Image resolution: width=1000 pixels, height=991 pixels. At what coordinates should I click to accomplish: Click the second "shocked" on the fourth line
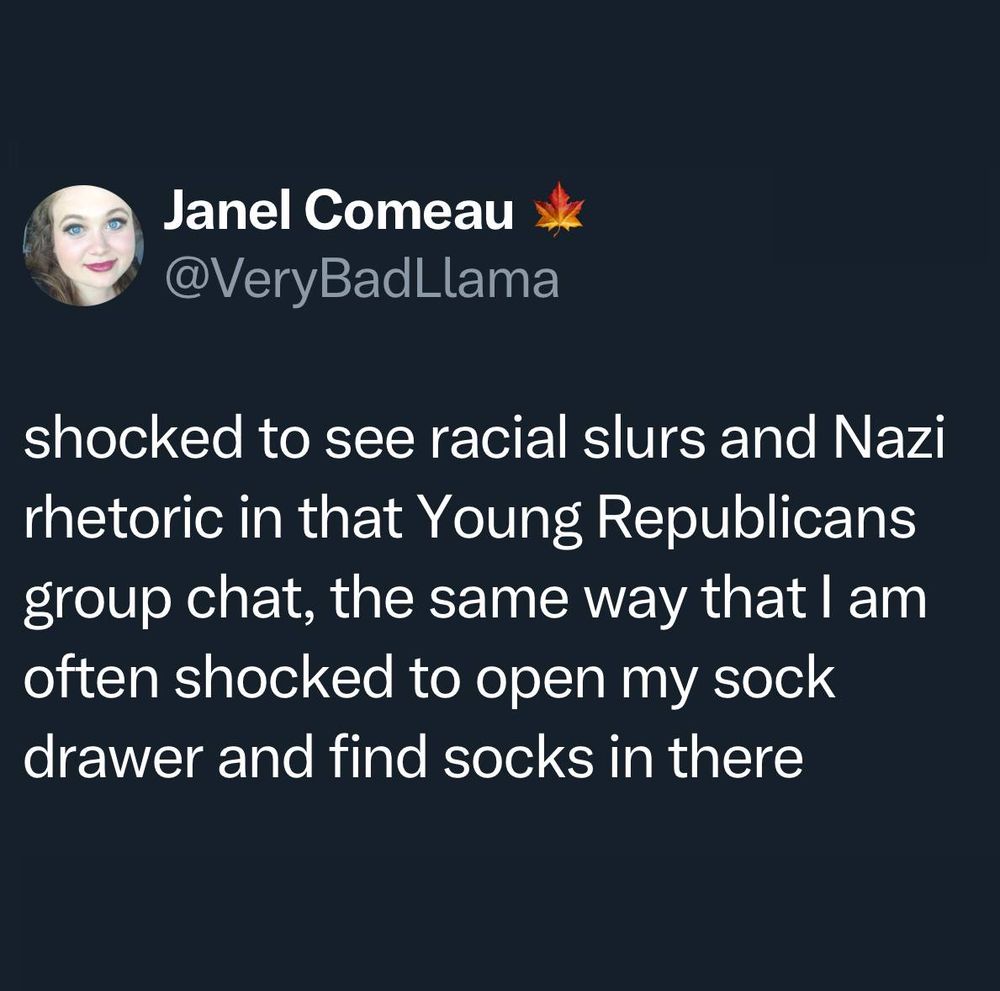click(x=284, y=678)
